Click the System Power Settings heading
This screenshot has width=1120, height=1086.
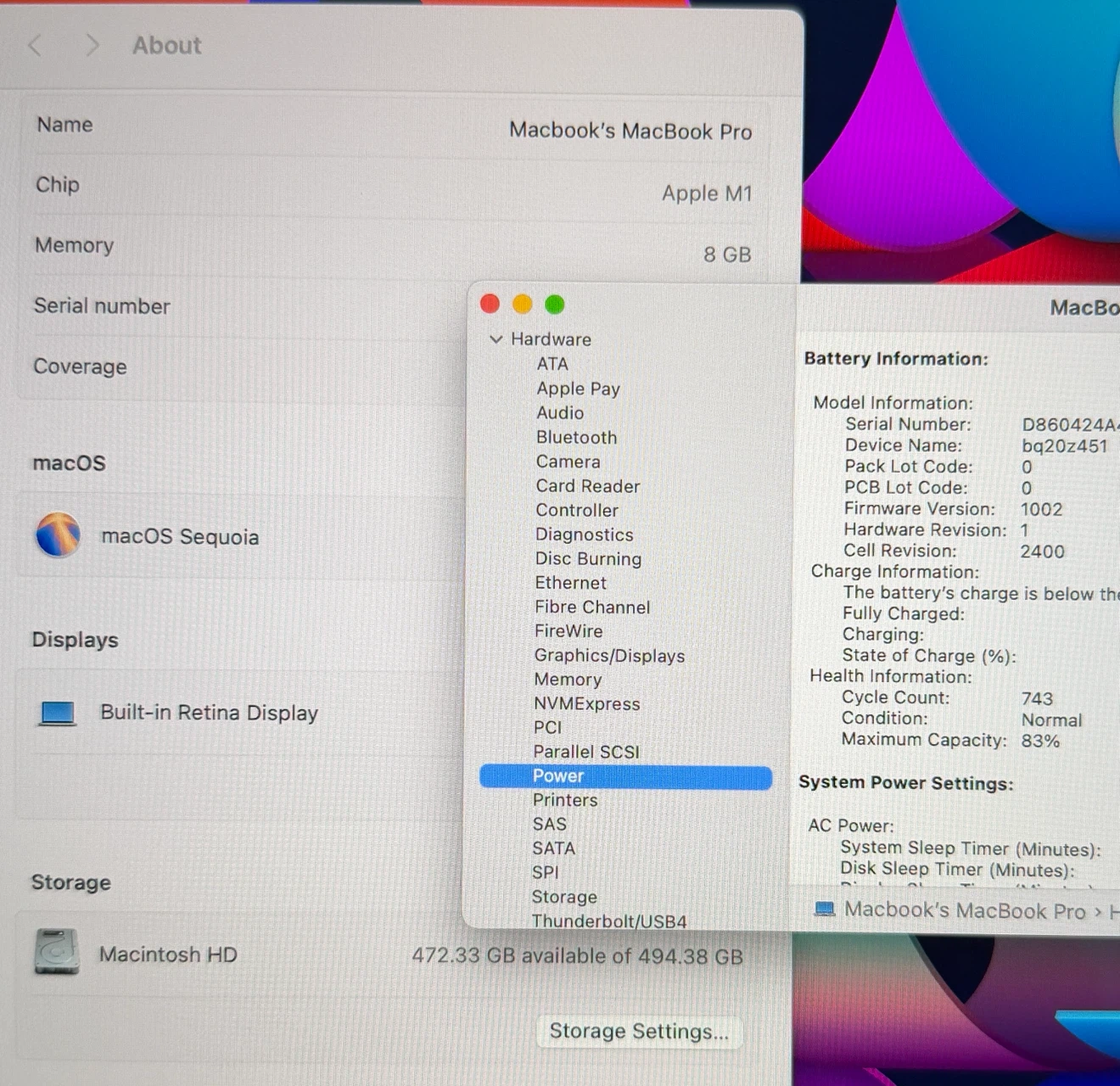[906, 783]
